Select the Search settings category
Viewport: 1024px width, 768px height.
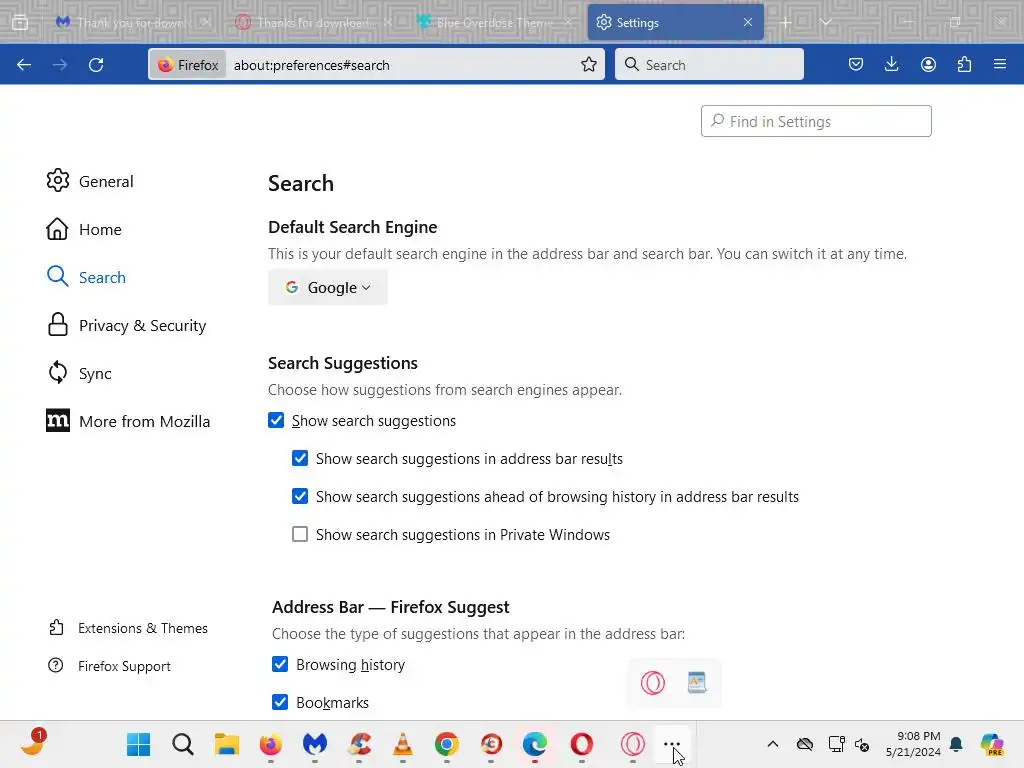click(86, 277)
